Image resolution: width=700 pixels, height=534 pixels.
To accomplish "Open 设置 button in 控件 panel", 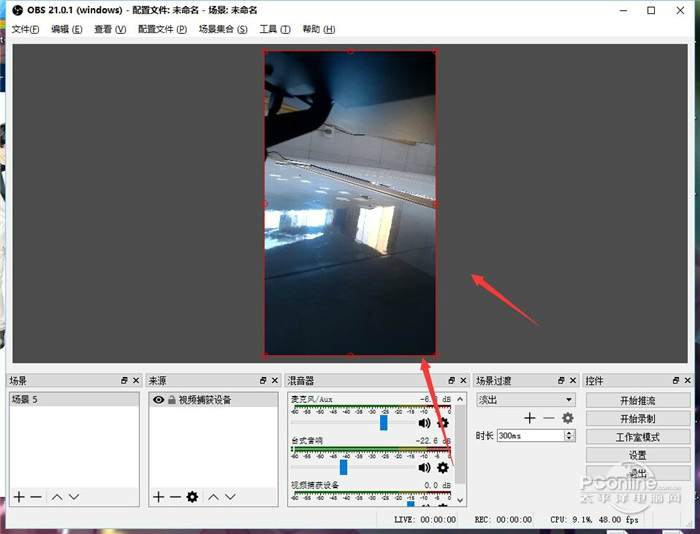I will point(638,455).
